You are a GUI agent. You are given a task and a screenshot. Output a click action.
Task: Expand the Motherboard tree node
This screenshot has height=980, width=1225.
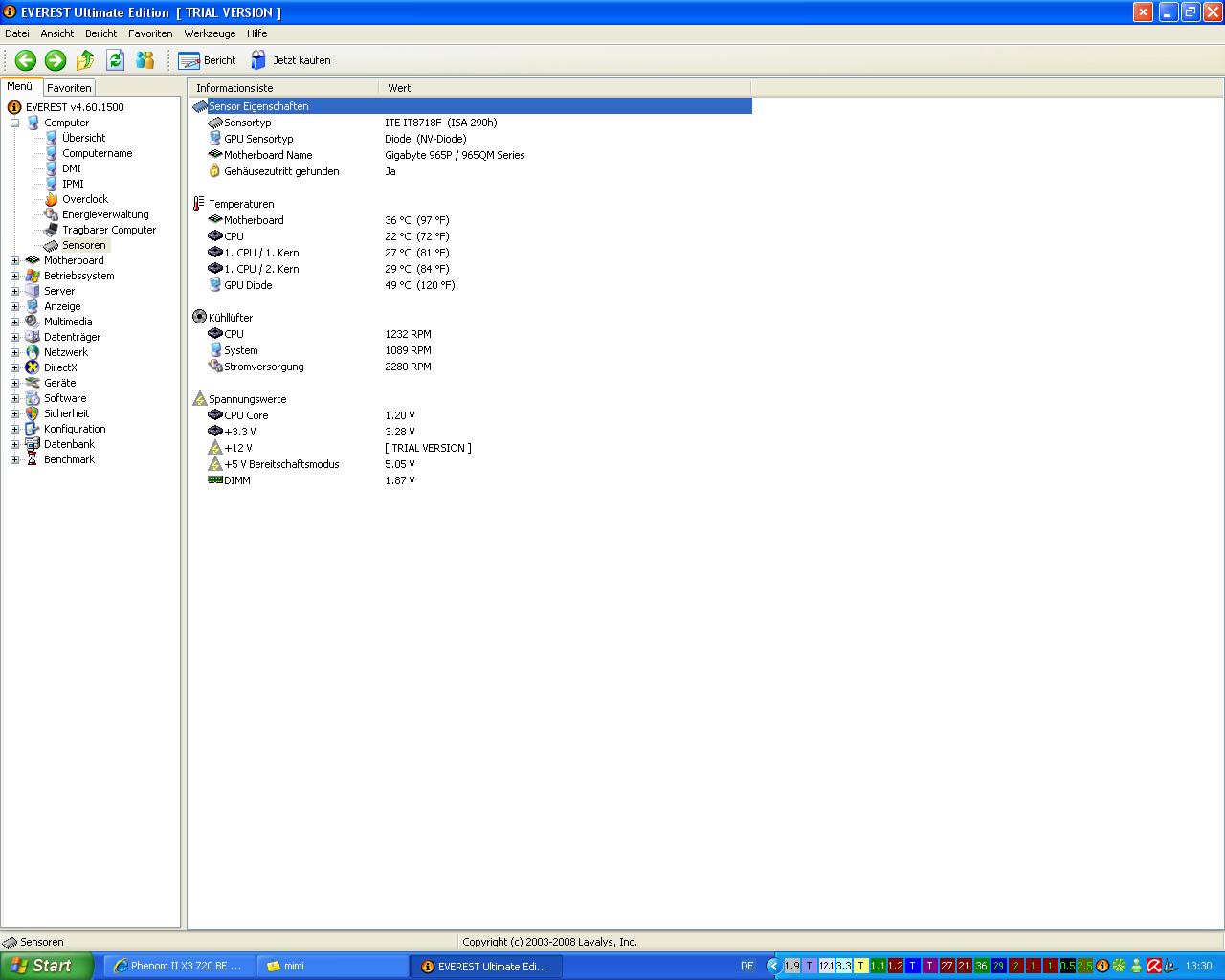[14, 260]
